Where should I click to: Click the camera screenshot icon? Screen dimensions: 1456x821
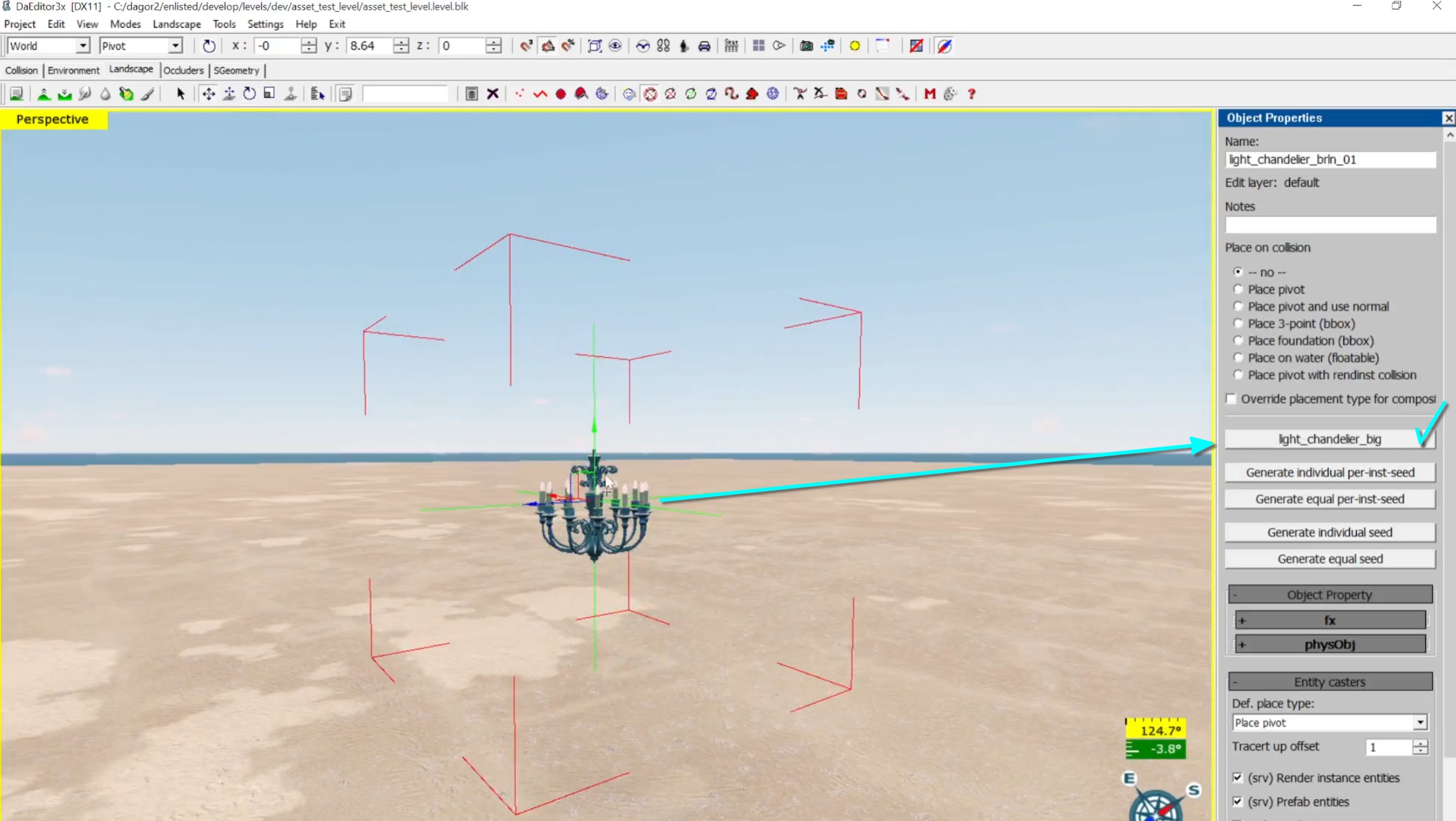806,46
